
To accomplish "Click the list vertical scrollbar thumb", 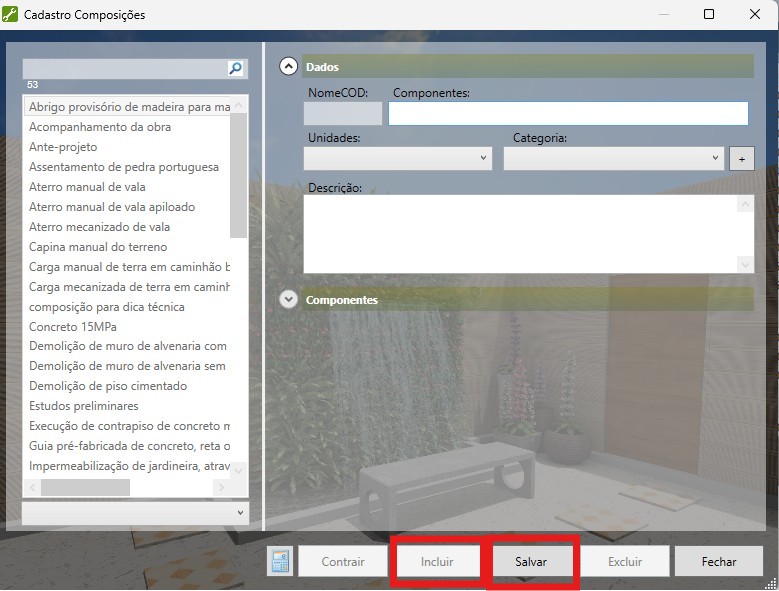I will [x=239, y=175].
